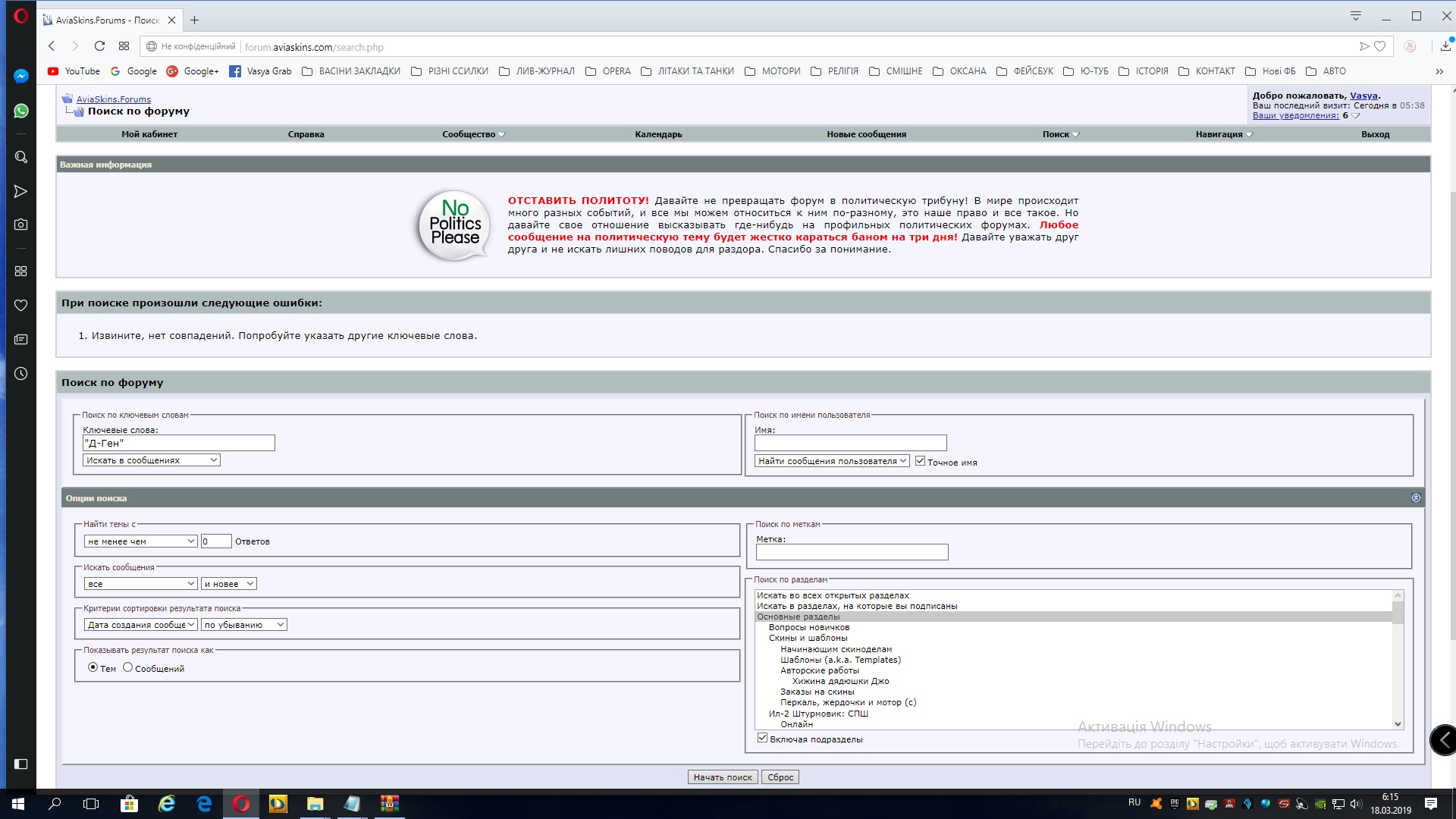
Task: Collapse the search options panel icon
Action: pyautogui.click(x=1416, y=498)
